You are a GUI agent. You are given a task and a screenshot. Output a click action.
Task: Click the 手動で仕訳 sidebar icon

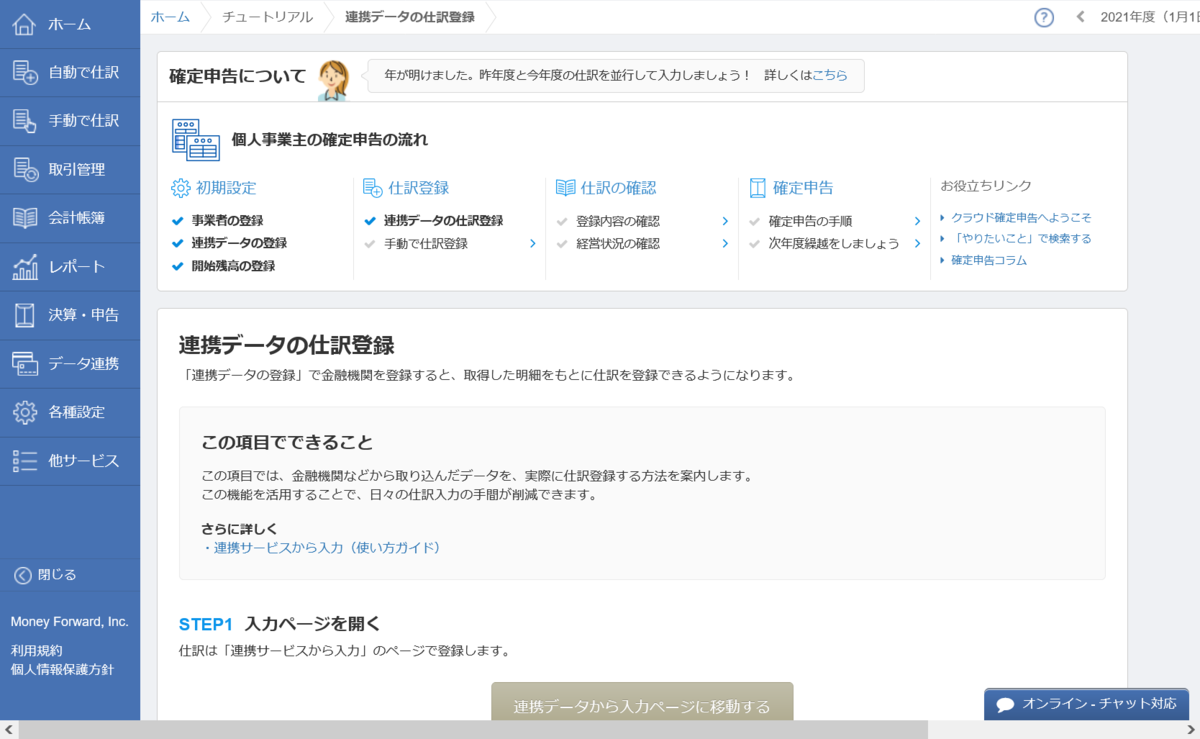click(25, 121)
